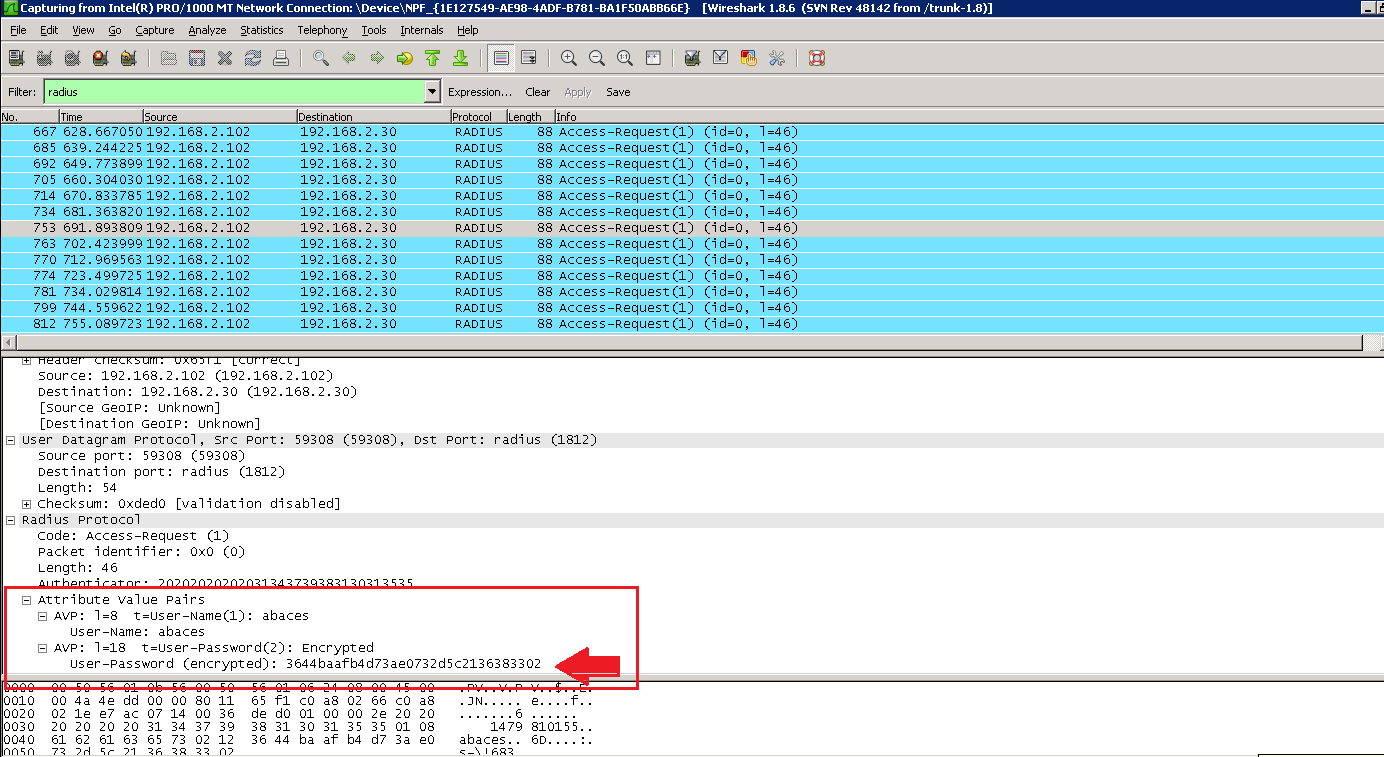Open the capture interfaces list icon
Viewport: 1384px width, 757px height.
pyautogui.click(x=14, y=58)
